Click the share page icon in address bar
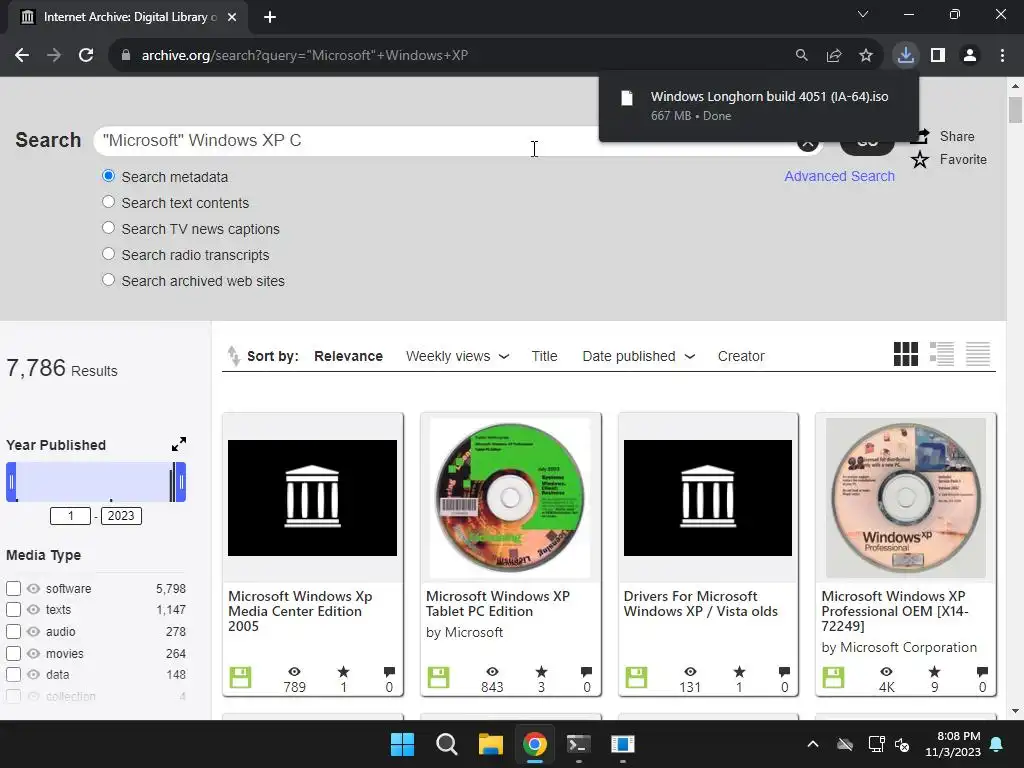This screenshot has width=1024, height=768. coord(833,56)
